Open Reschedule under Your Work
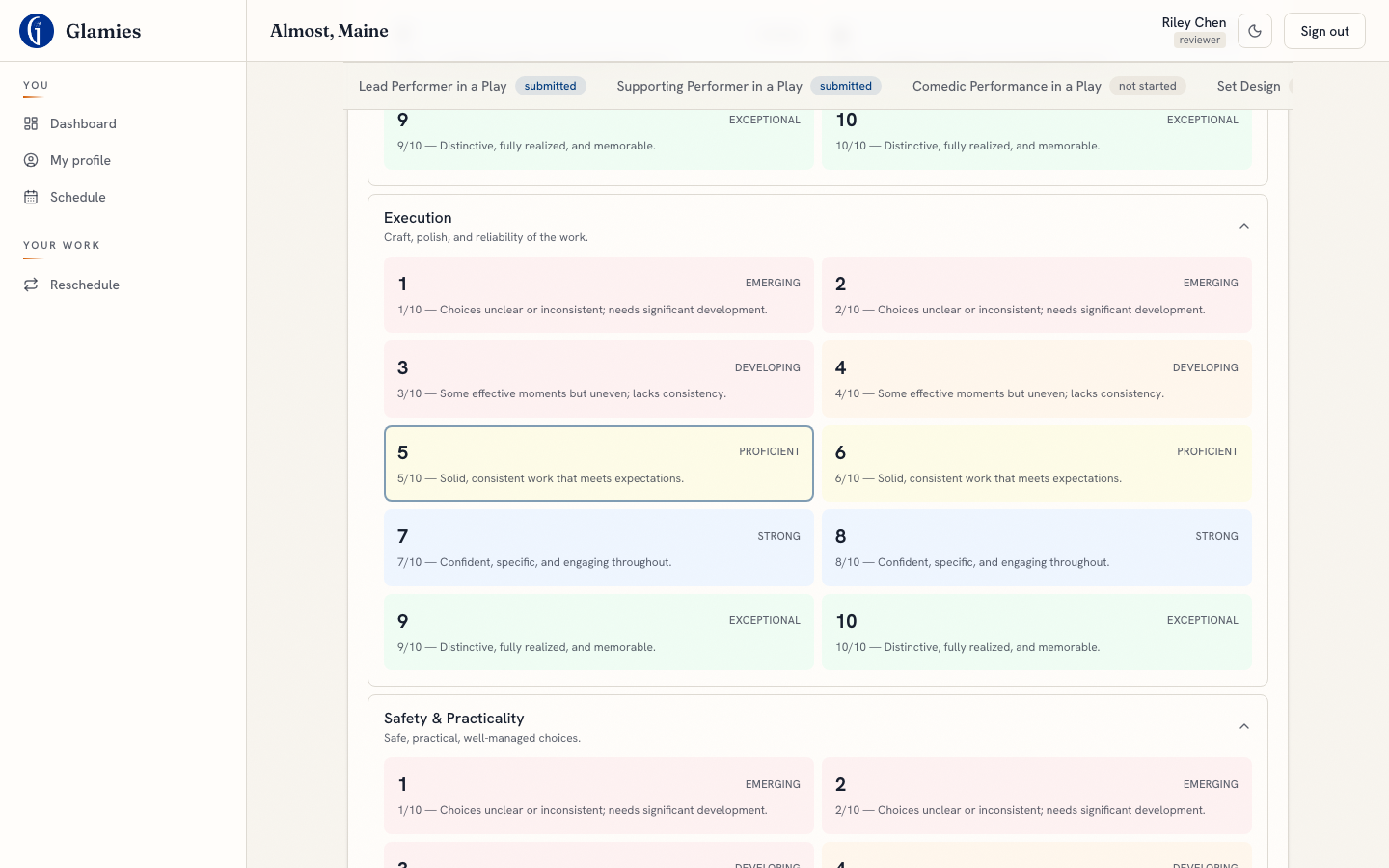This screenshot has width=1389, height=868. pyautogui.click(x=123, y=285)
